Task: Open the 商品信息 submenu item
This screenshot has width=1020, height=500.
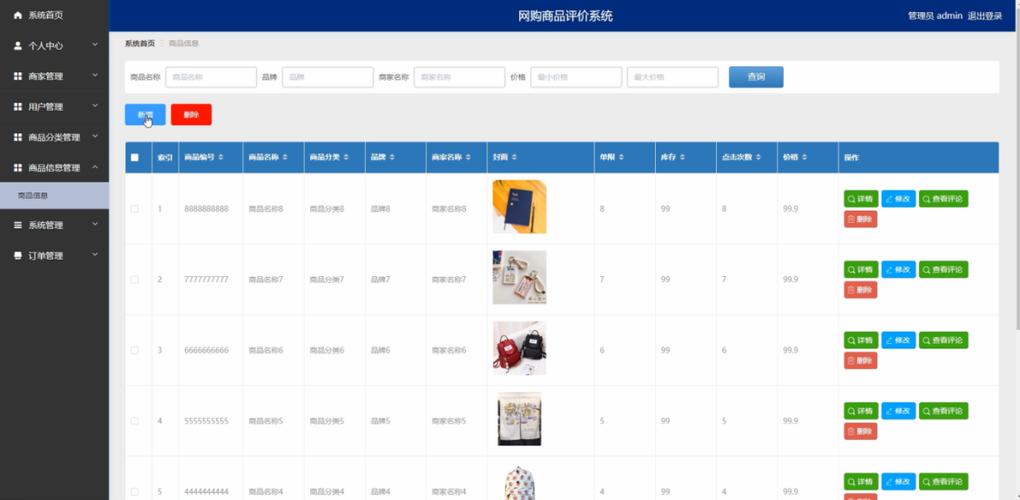Action: 33,196
